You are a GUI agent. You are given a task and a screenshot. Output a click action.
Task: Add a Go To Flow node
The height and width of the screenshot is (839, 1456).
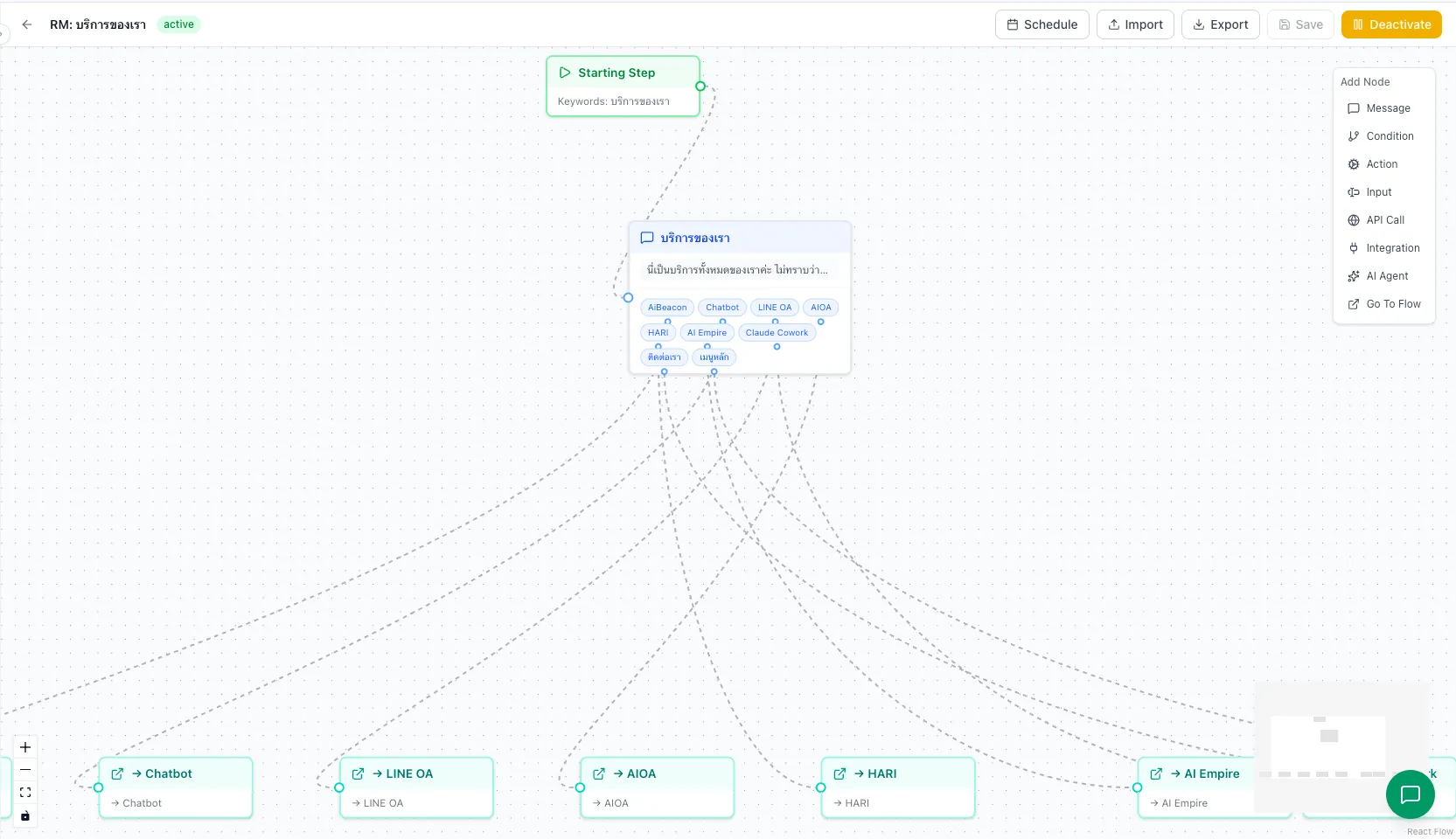tap(1384, 304)
